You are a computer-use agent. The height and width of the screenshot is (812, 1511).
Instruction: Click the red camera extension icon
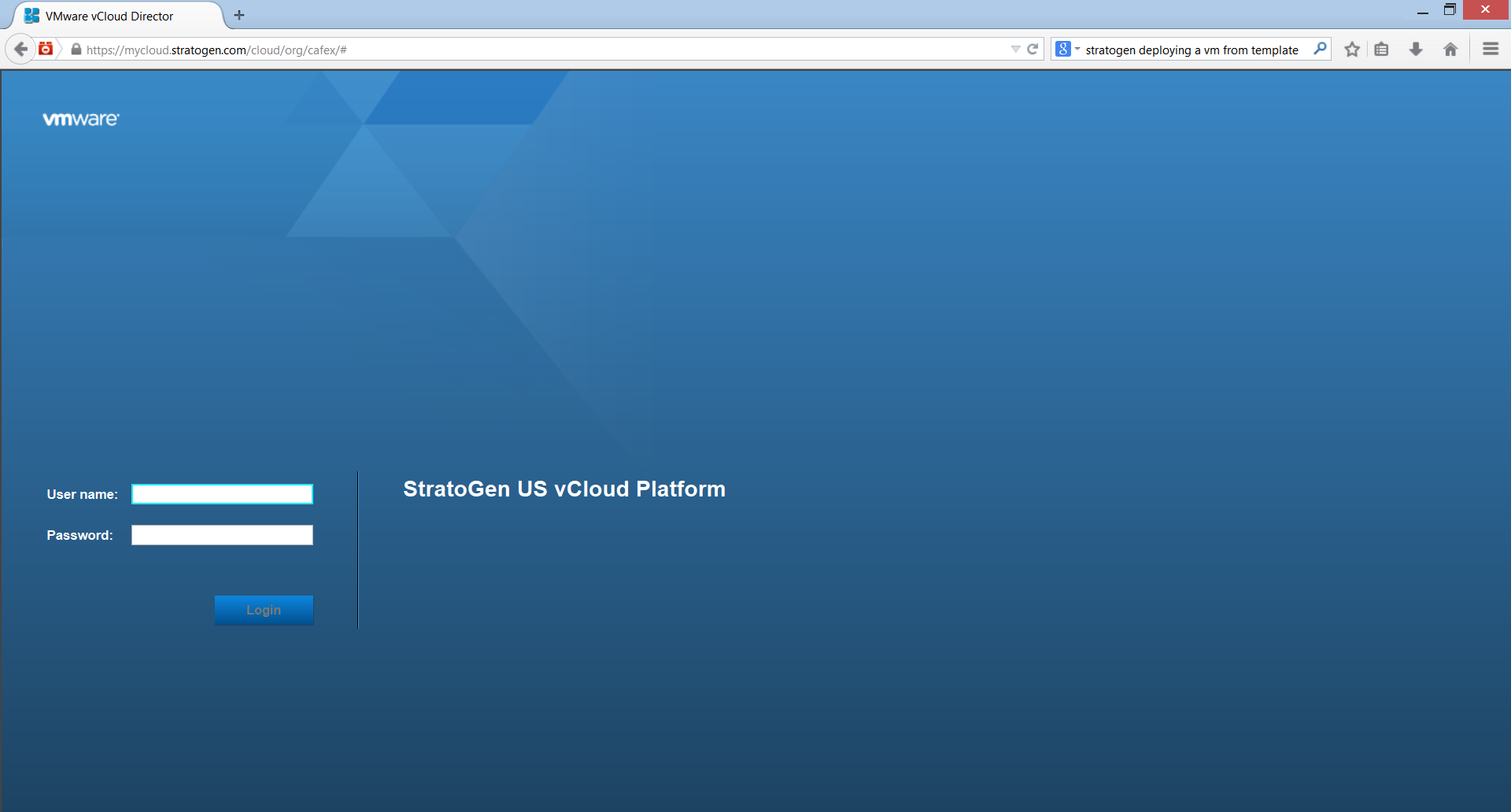tap(46, 49)
